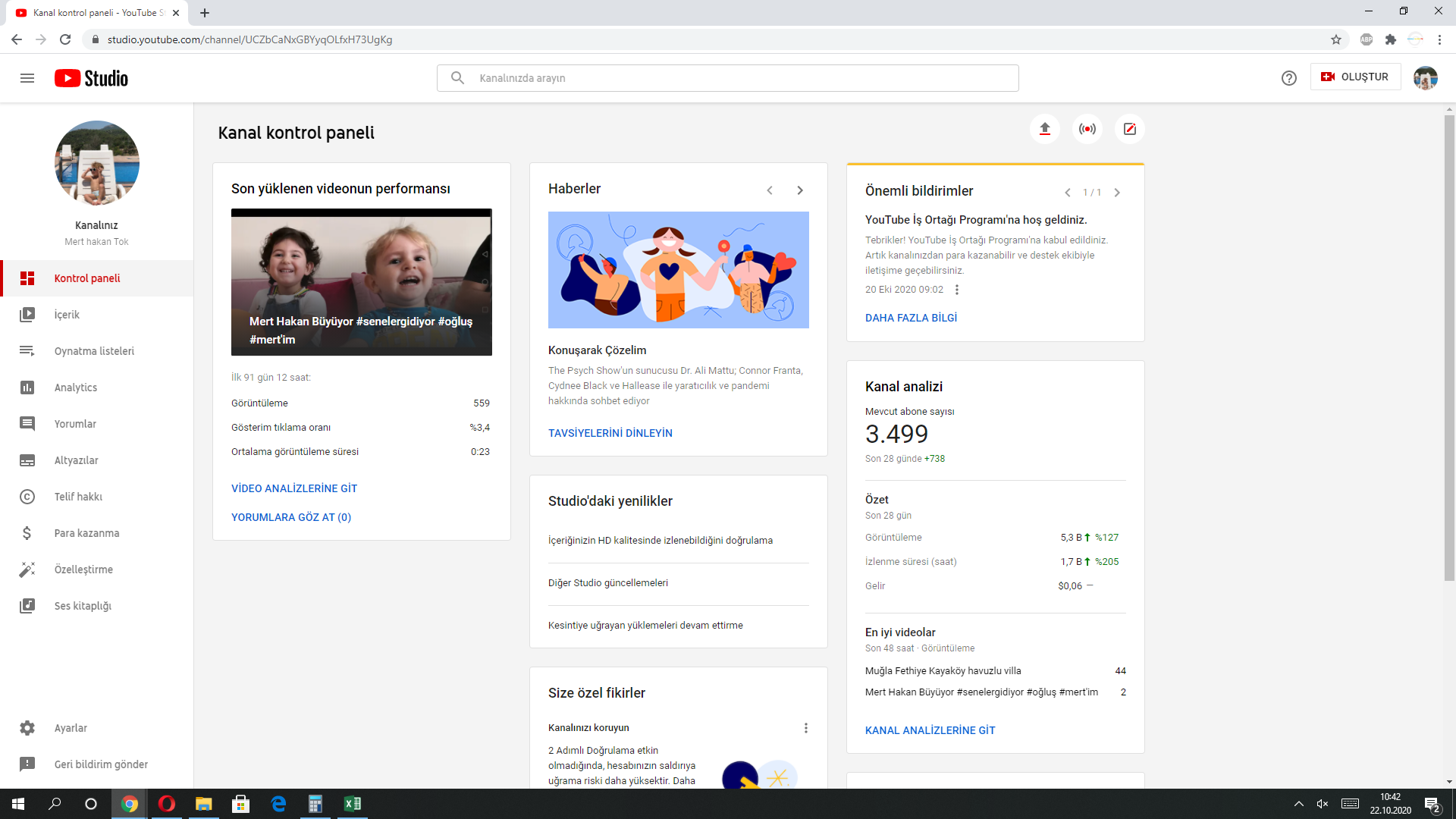The width and height of the screenshot is (1456, 819).
Task: Click the upload video icon
Action: (x=1044, y=129)
